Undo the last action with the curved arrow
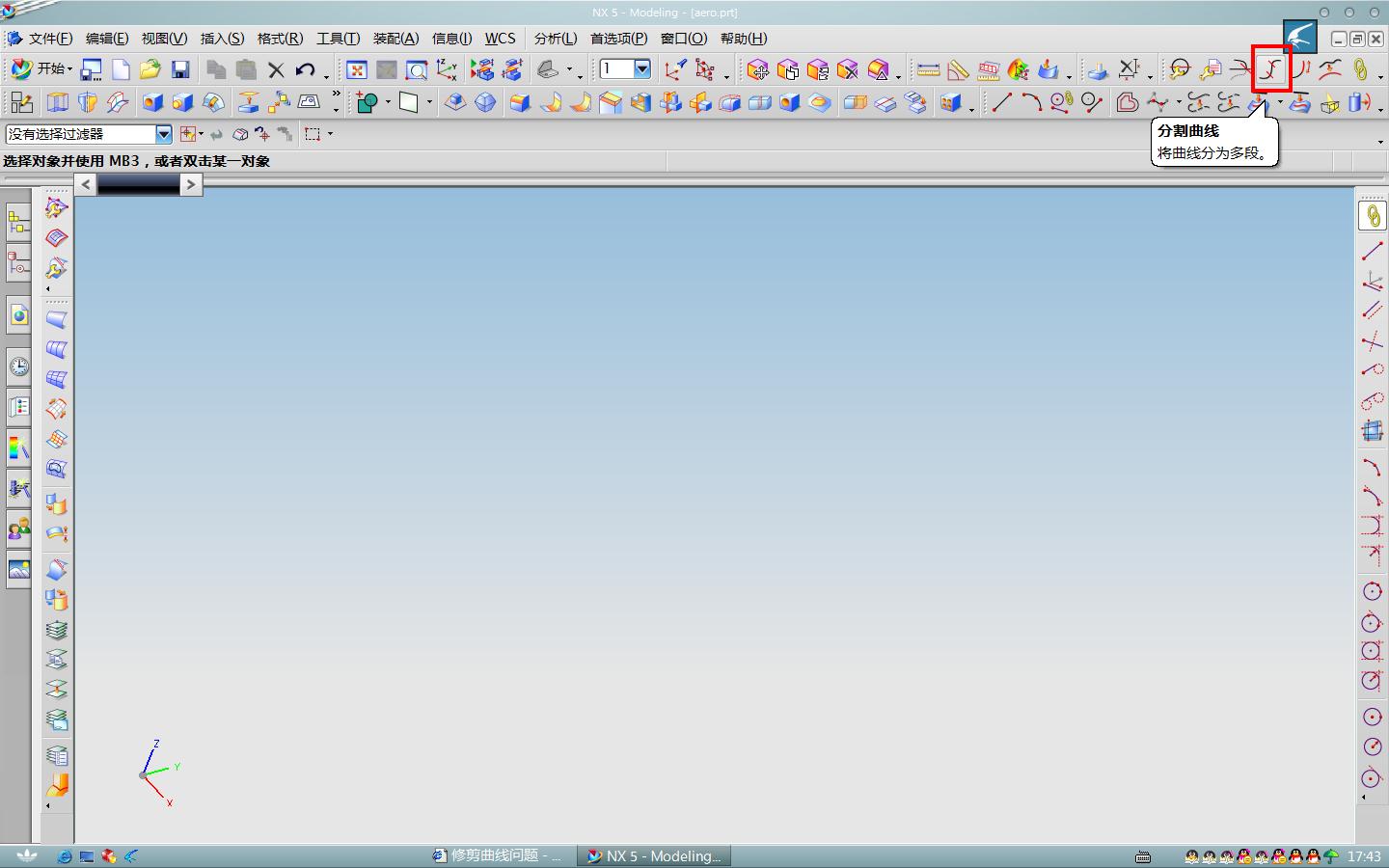 click(306, 69)
